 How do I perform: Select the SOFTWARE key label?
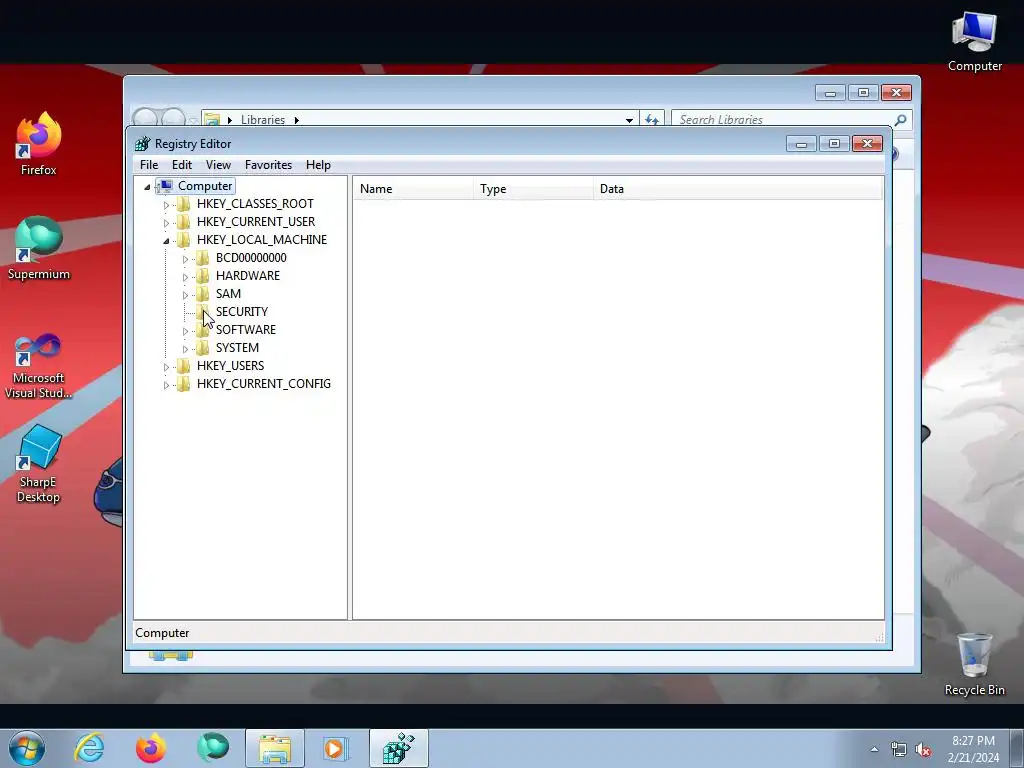tap(246, 330)
